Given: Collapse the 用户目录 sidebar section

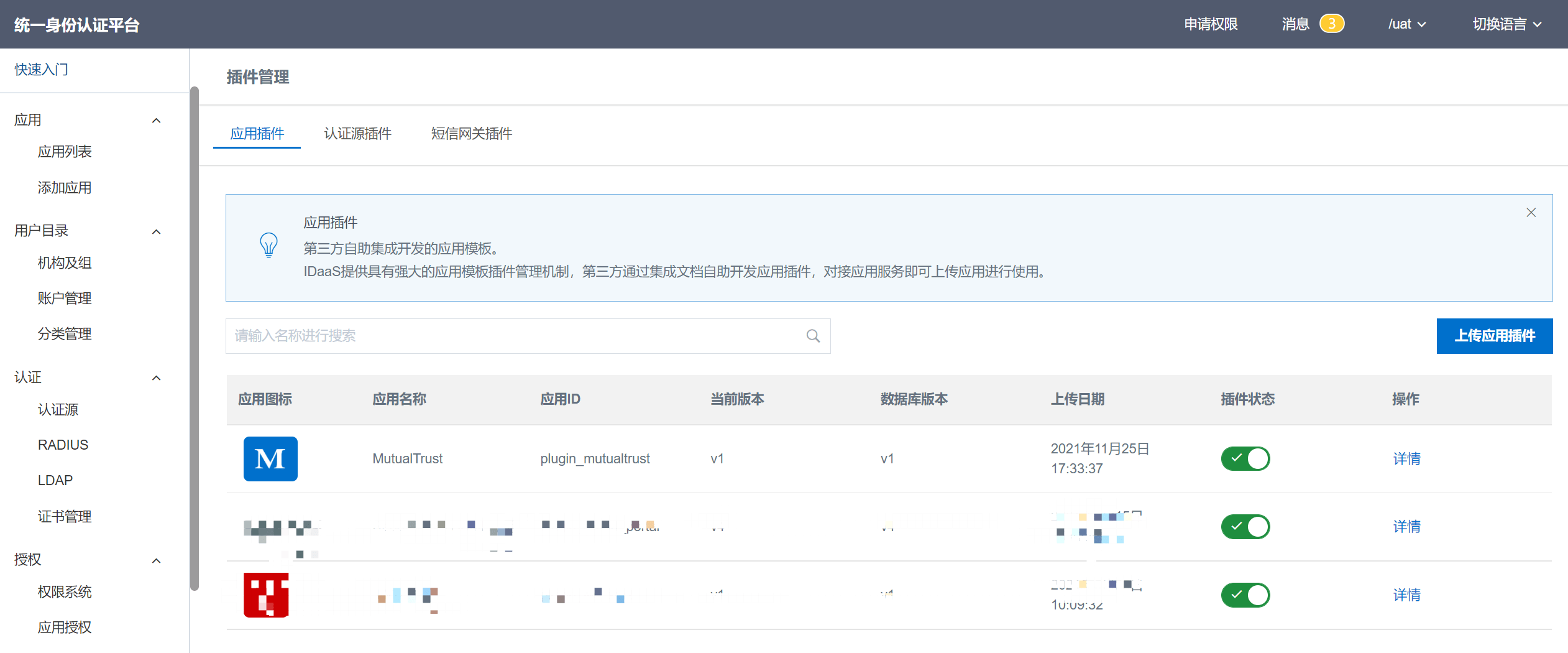Looking at the screenshot, I should pyautogui.click(x=157, y=232).
